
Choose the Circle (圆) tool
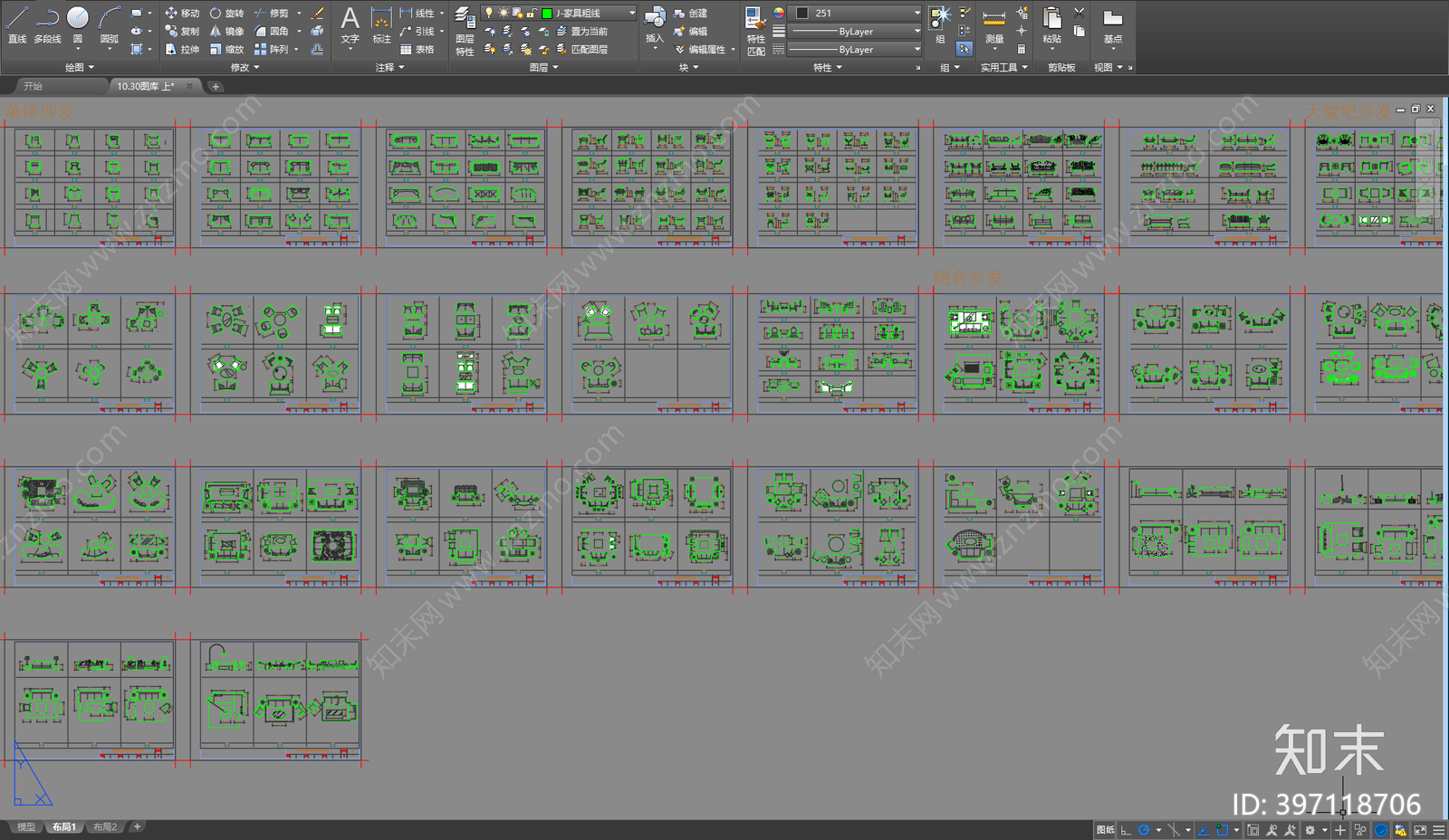(78, 24)
